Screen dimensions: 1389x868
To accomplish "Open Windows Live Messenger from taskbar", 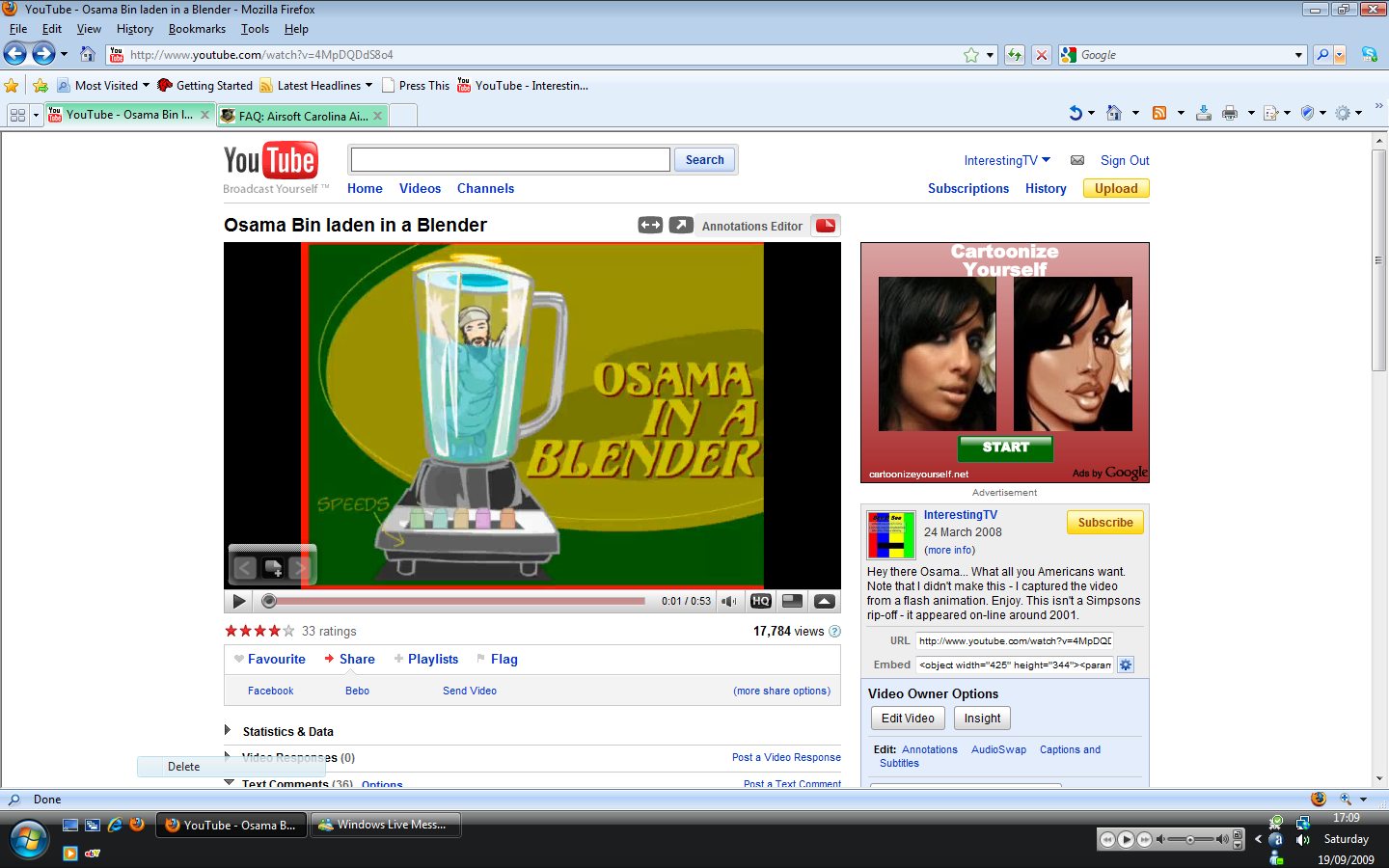I will 386,825.
